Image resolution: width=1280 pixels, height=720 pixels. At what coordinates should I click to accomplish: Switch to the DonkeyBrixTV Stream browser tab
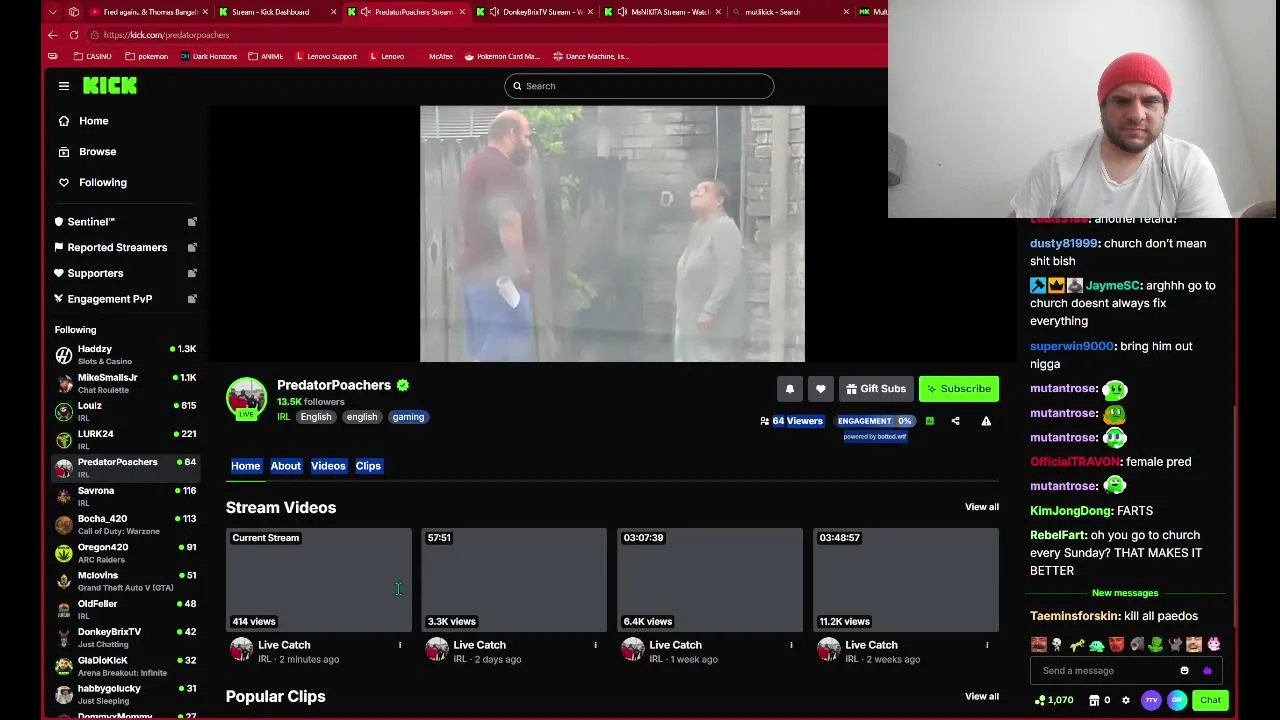pyautogui.click(x=537, y=12)
